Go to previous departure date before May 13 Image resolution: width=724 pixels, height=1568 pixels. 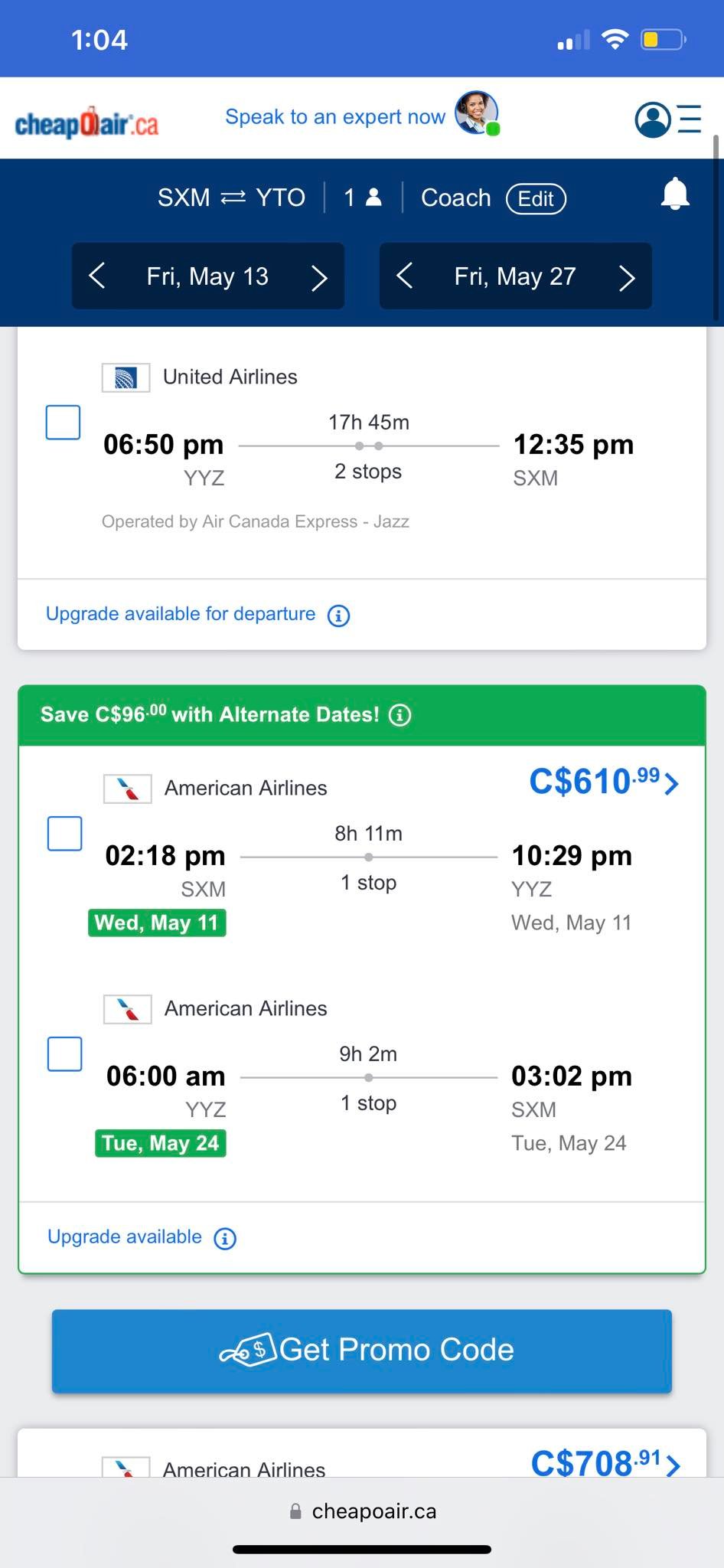click(97, 276)
